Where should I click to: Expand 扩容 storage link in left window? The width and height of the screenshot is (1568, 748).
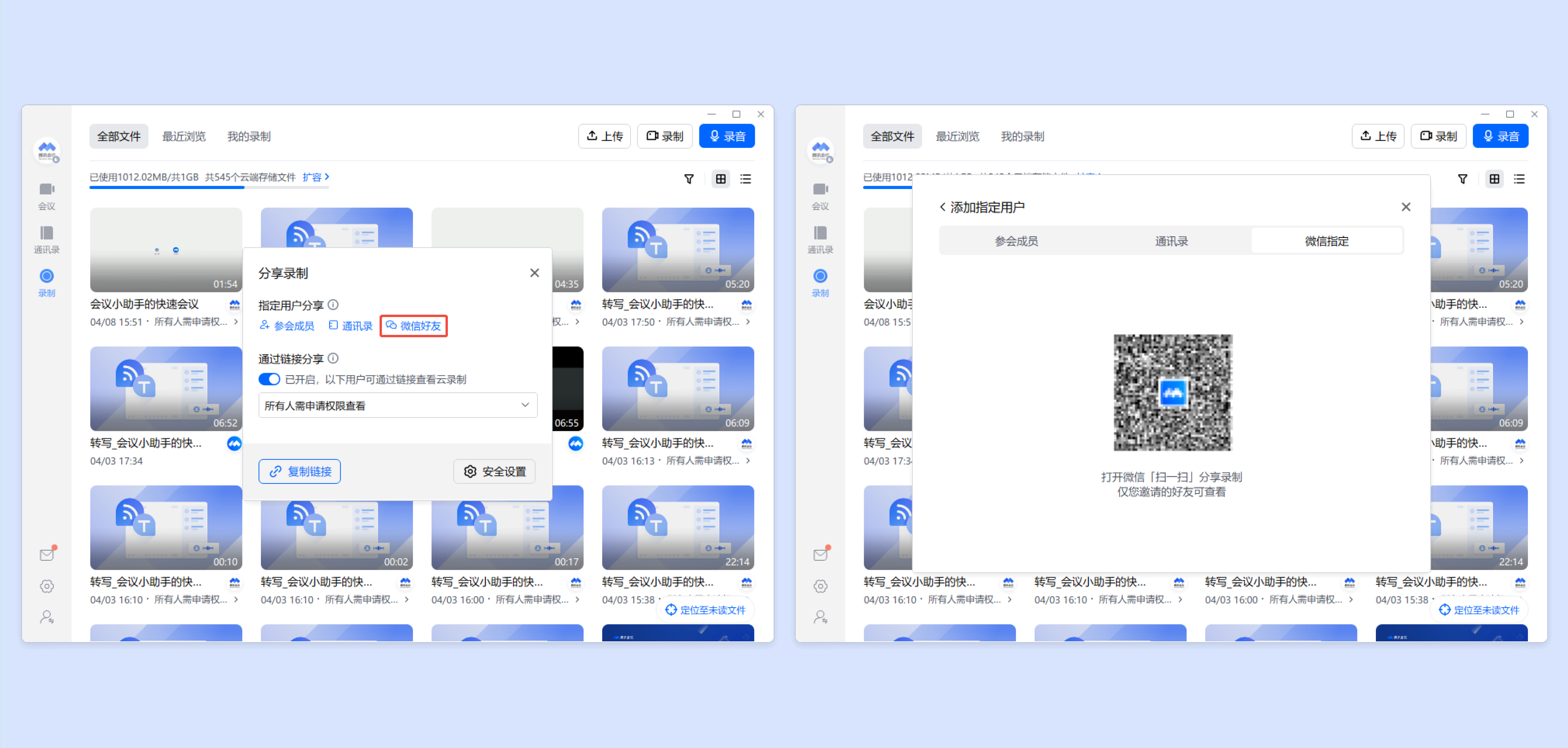(316, 177)
